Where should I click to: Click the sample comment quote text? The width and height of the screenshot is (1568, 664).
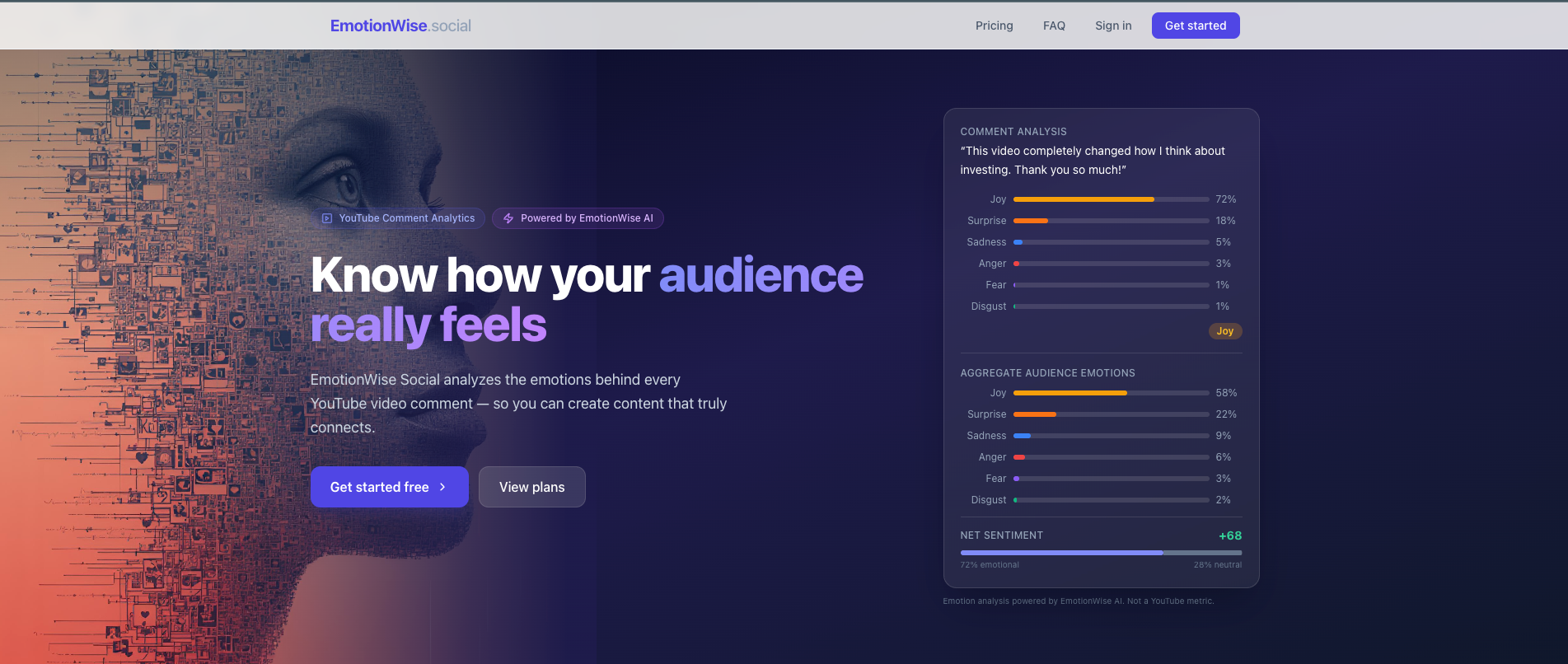click(x=1092, y=161)
